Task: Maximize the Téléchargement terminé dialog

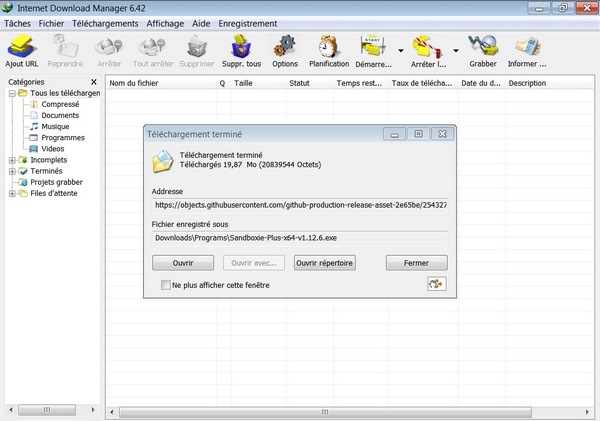Action: pos(418,134)
